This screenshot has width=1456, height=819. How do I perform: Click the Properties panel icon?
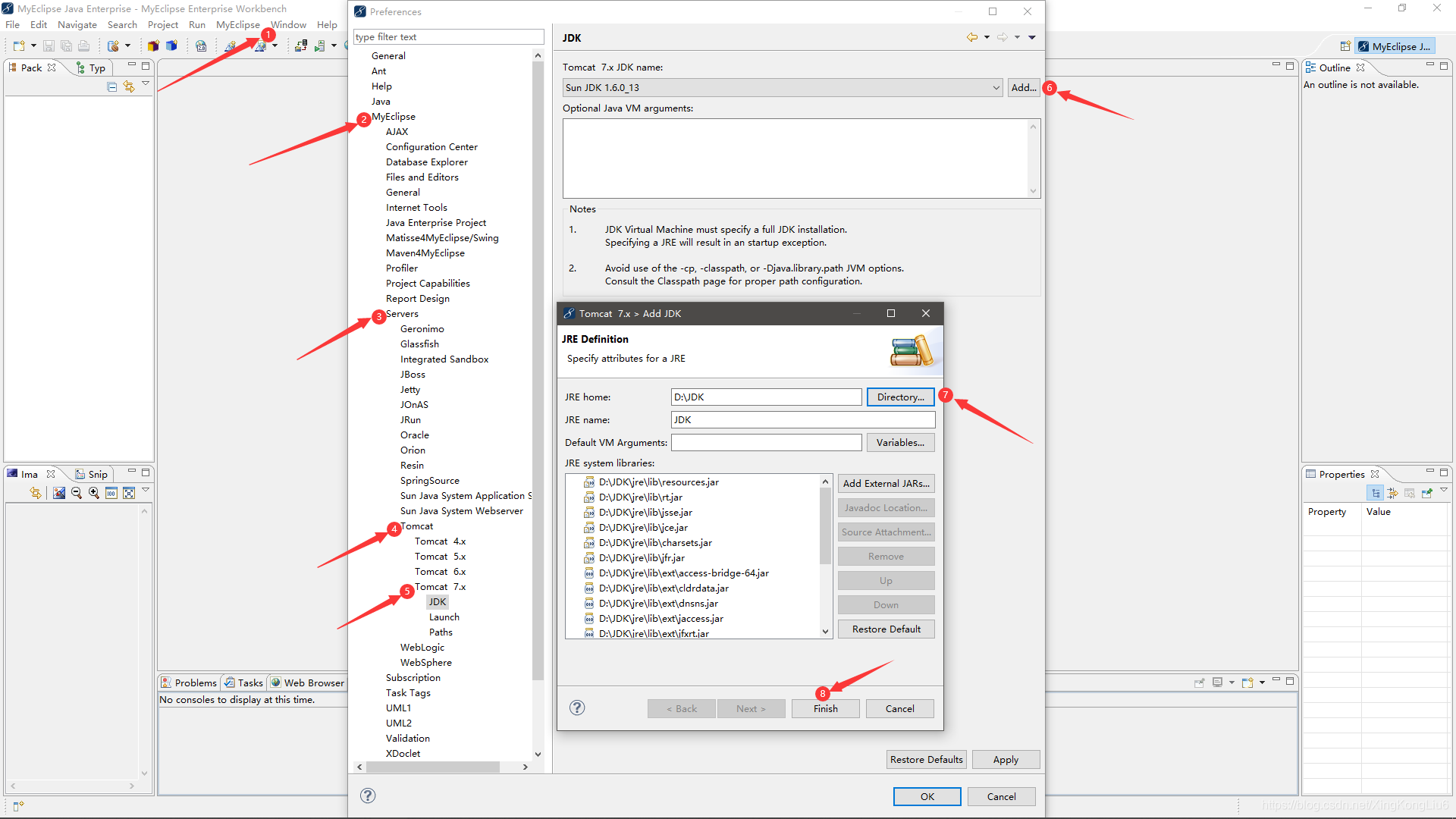click(1309, 472)
